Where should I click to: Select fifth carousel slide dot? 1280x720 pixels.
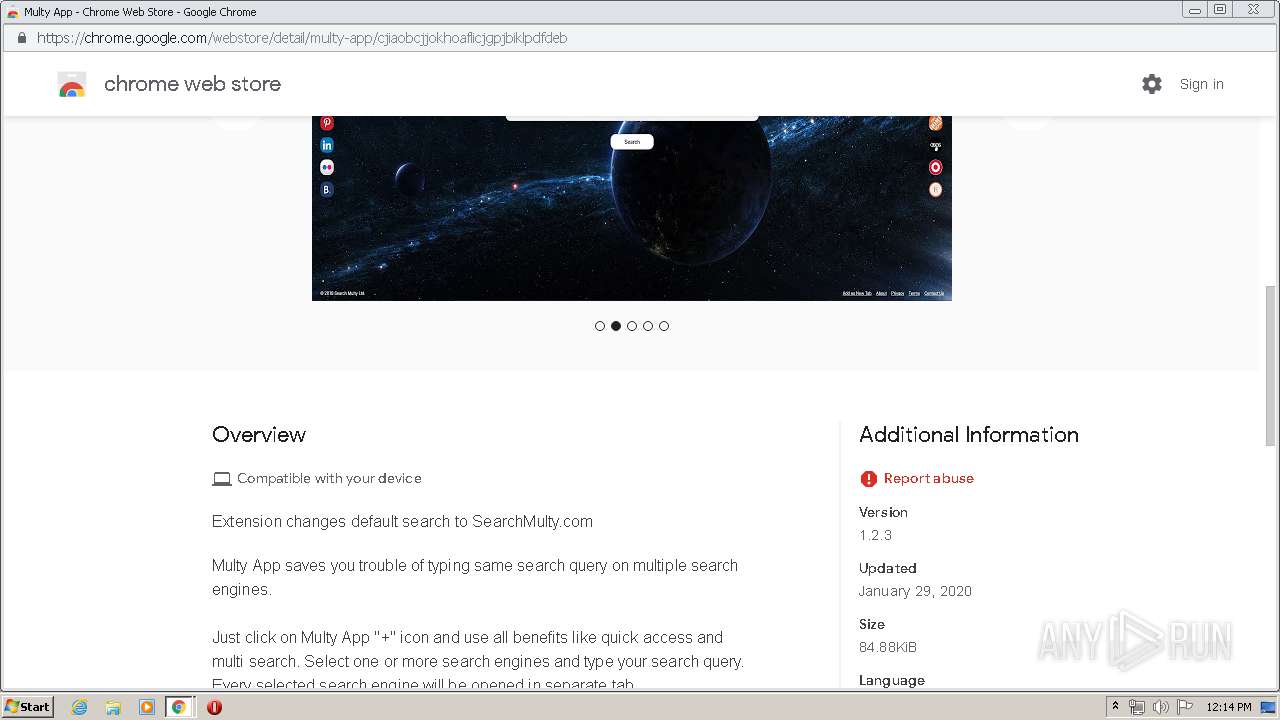point(664,326)
